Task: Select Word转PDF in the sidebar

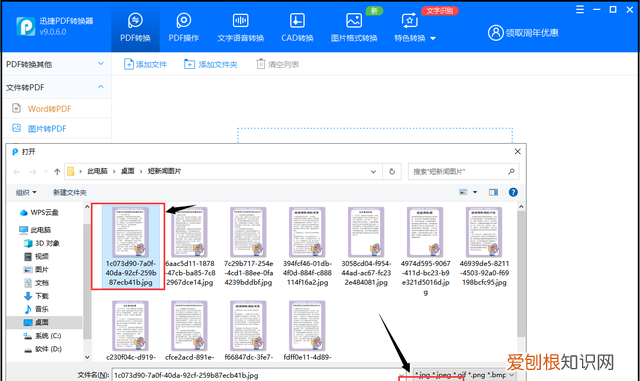Action: pyautogui.click(x=49, y=109)
